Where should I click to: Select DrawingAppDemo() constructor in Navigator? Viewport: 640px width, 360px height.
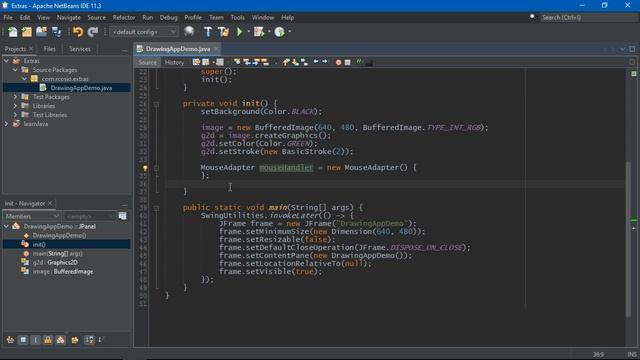59,236
